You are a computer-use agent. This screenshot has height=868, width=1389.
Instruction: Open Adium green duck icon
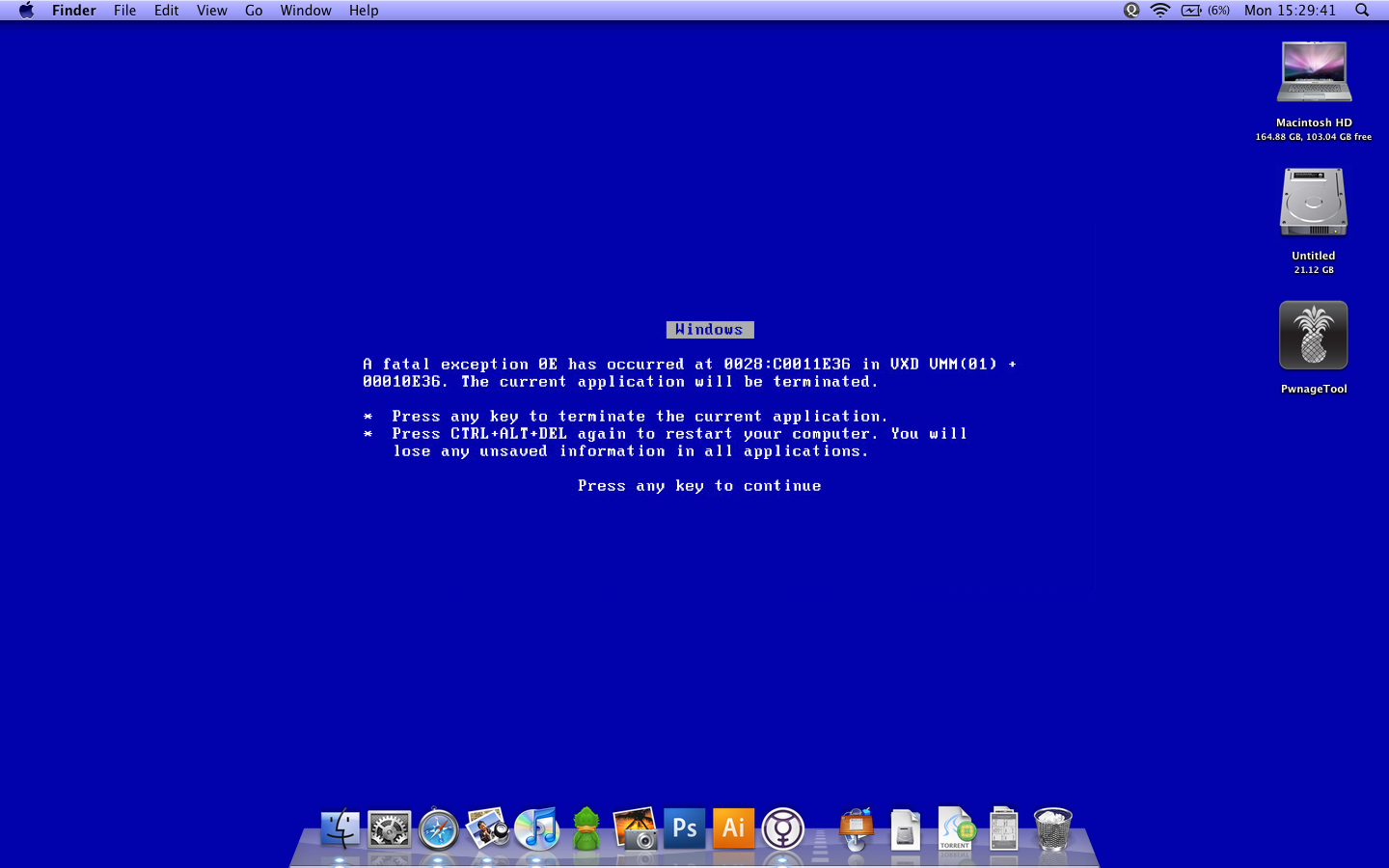(x=586, y=828)
